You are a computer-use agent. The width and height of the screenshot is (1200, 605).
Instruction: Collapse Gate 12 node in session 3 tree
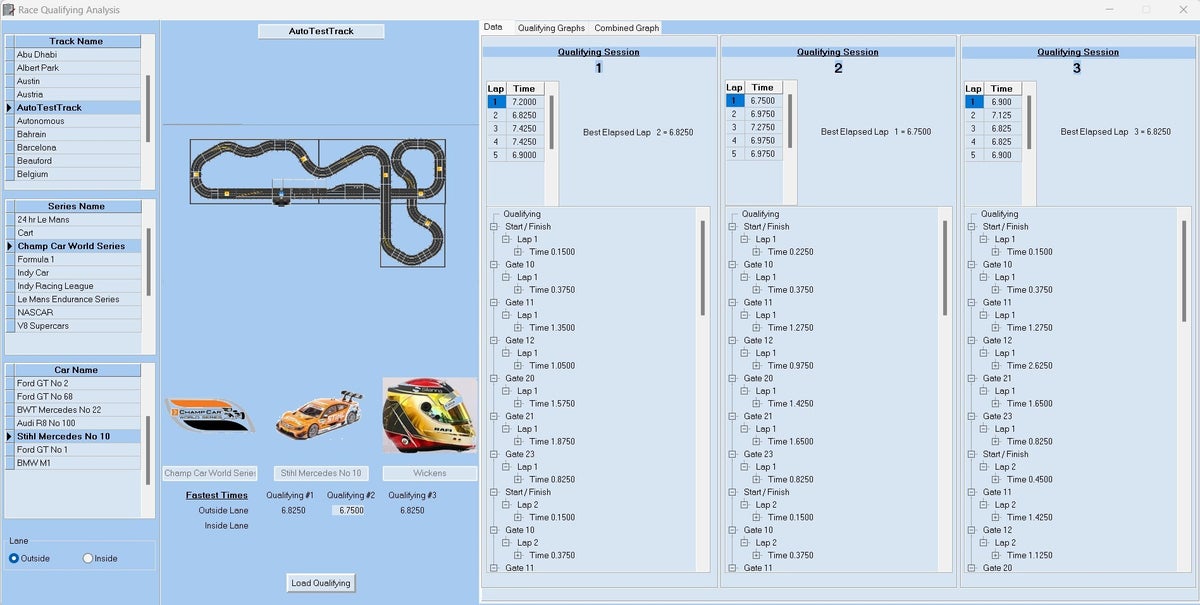971,341
